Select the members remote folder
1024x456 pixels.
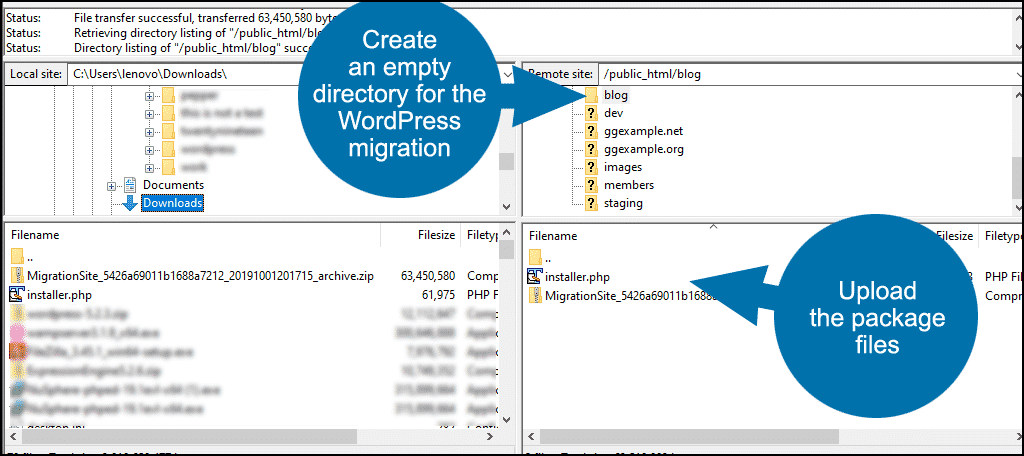[629, 185]
